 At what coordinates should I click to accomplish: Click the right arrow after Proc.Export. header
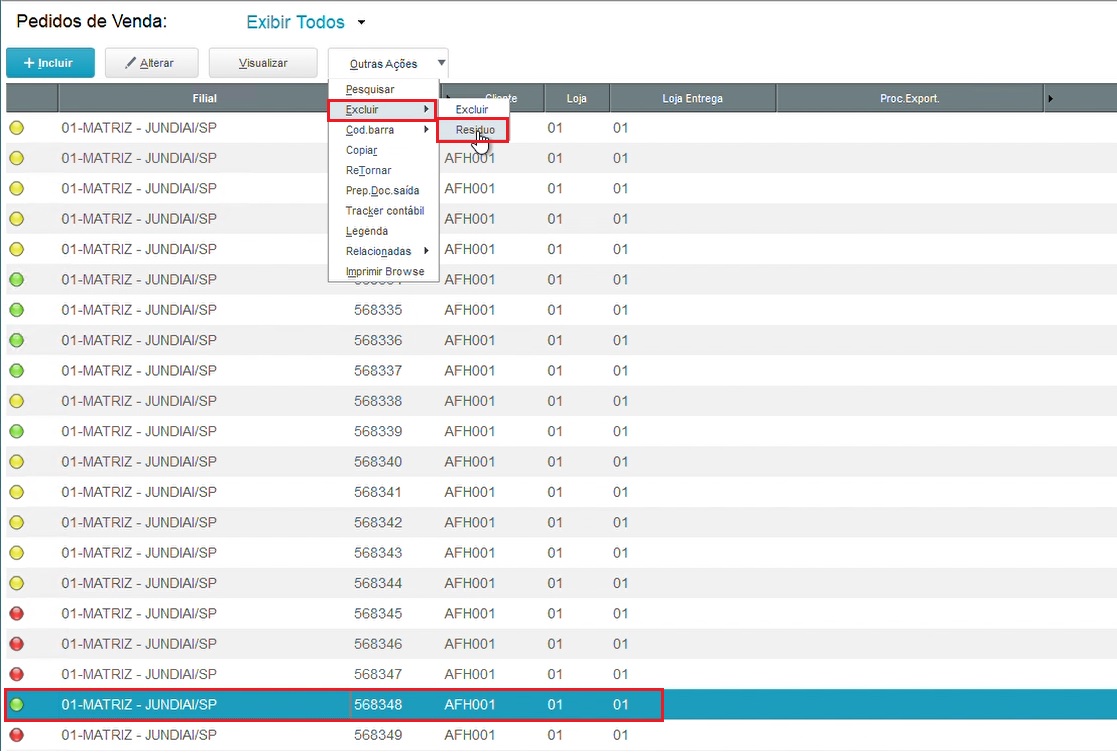pos(1050,98)
